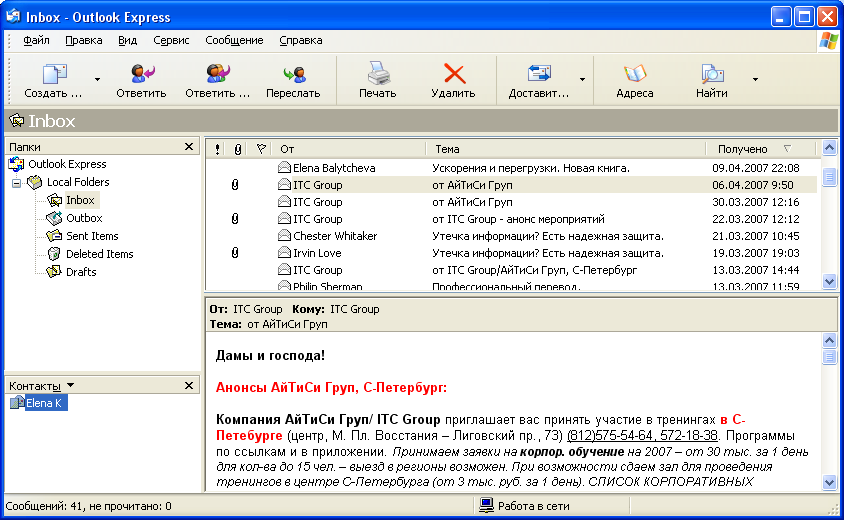Open the Сообщение menu
The width and height of the screenshot is (844, 520).
coord(234,40)
